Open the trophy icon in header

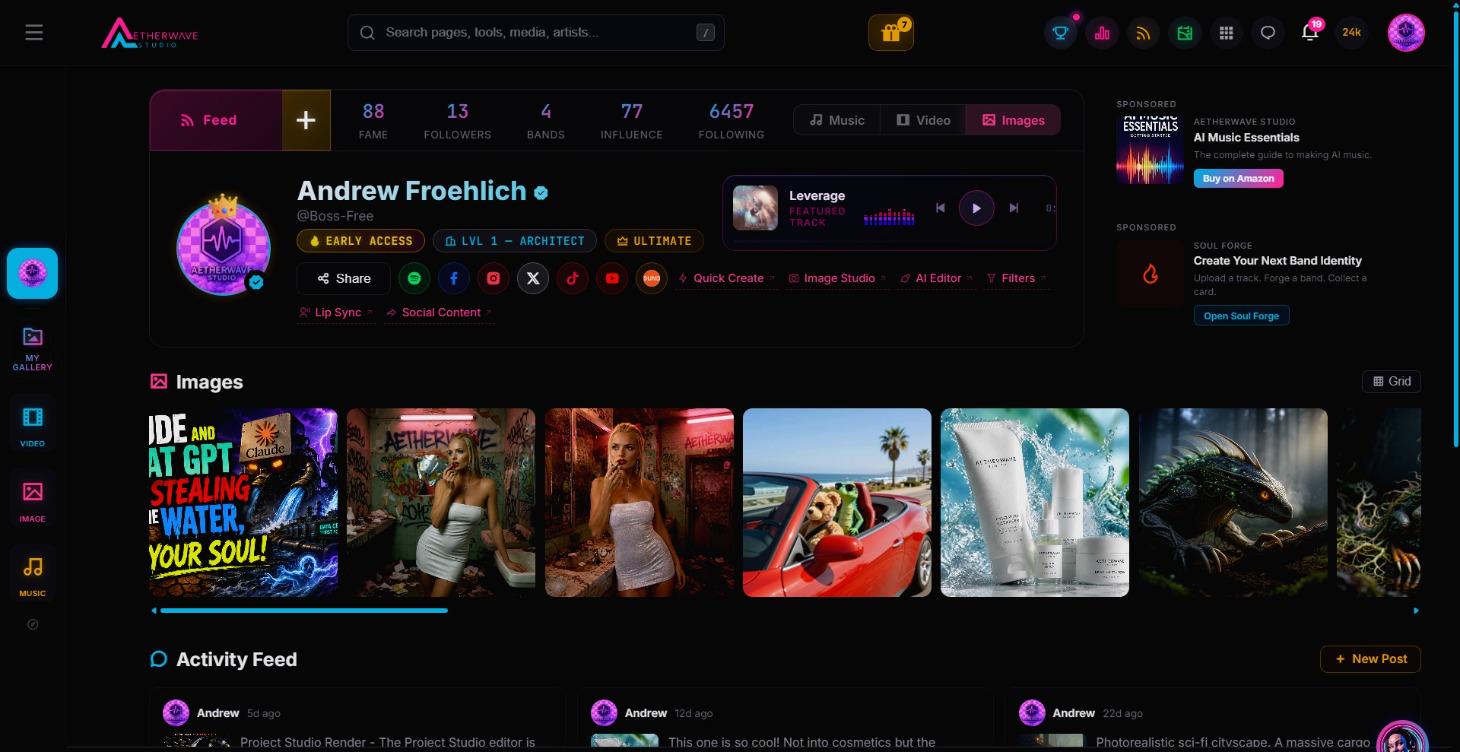1060,33
